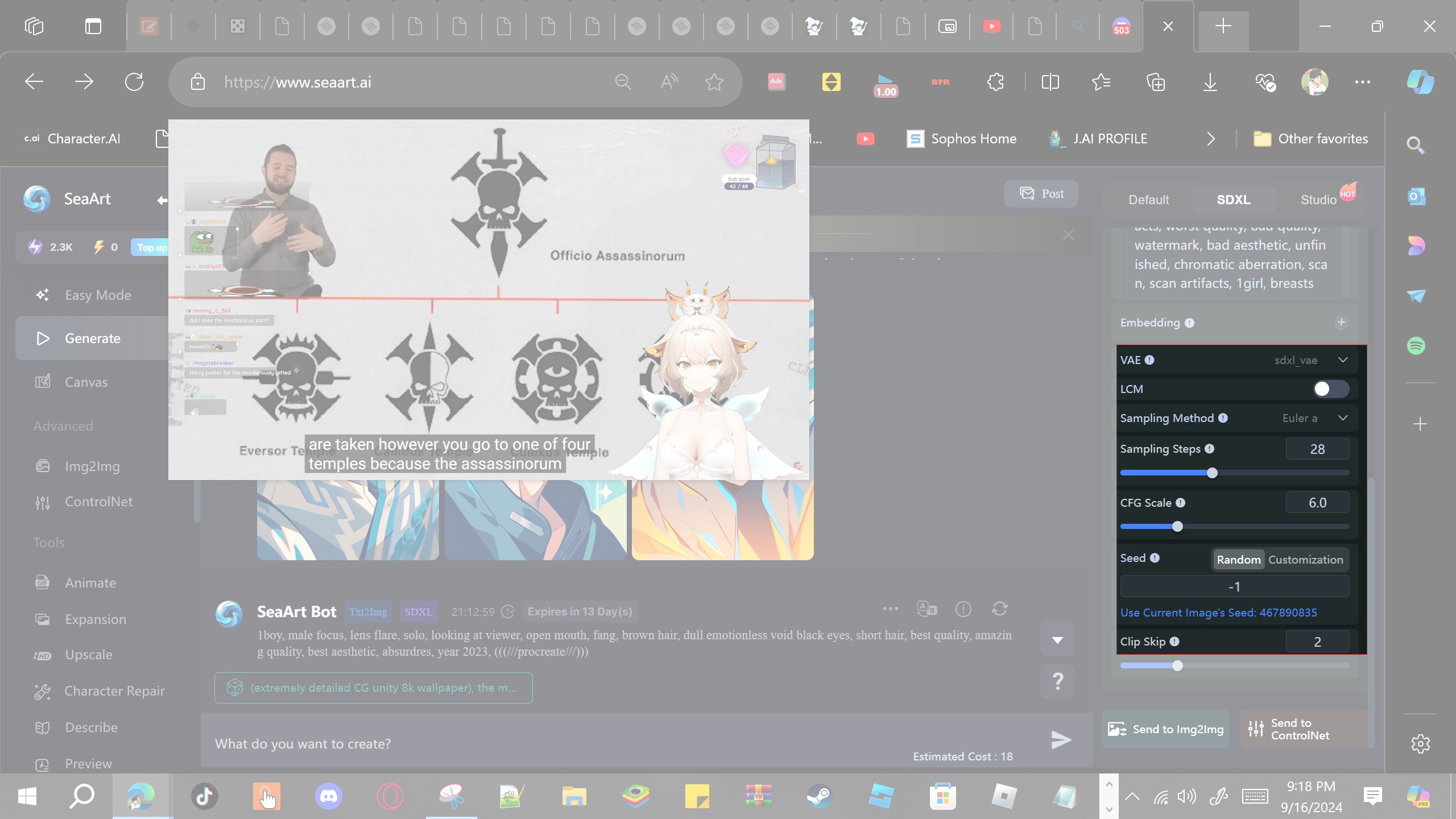Viewport: 1456px width, 819px height.
Task: Adjust the Clip Skip slider
Action: (x=1177, y=665)
